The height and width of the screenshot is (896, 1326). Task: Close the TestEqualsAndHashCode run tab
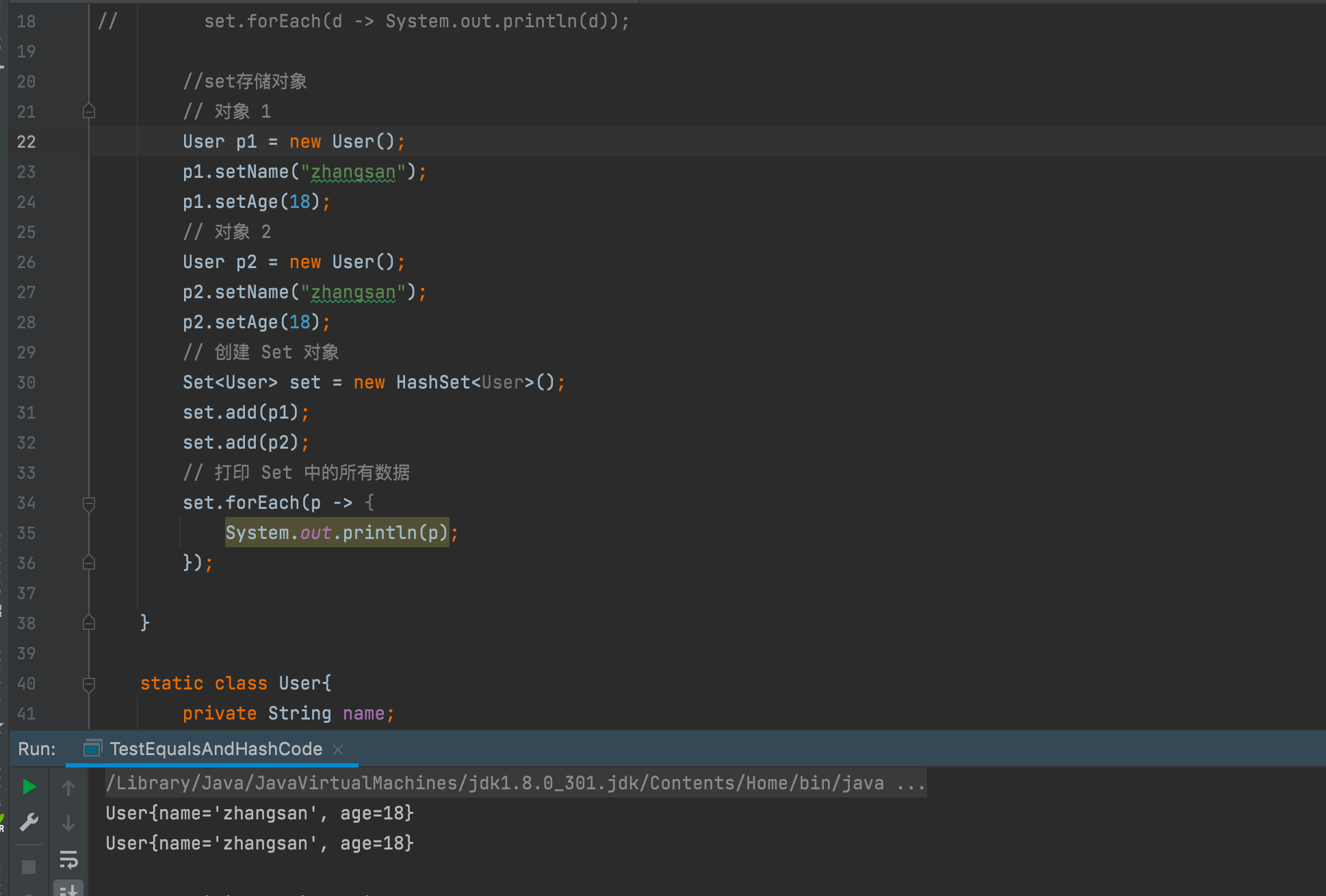tap(338, 750)
